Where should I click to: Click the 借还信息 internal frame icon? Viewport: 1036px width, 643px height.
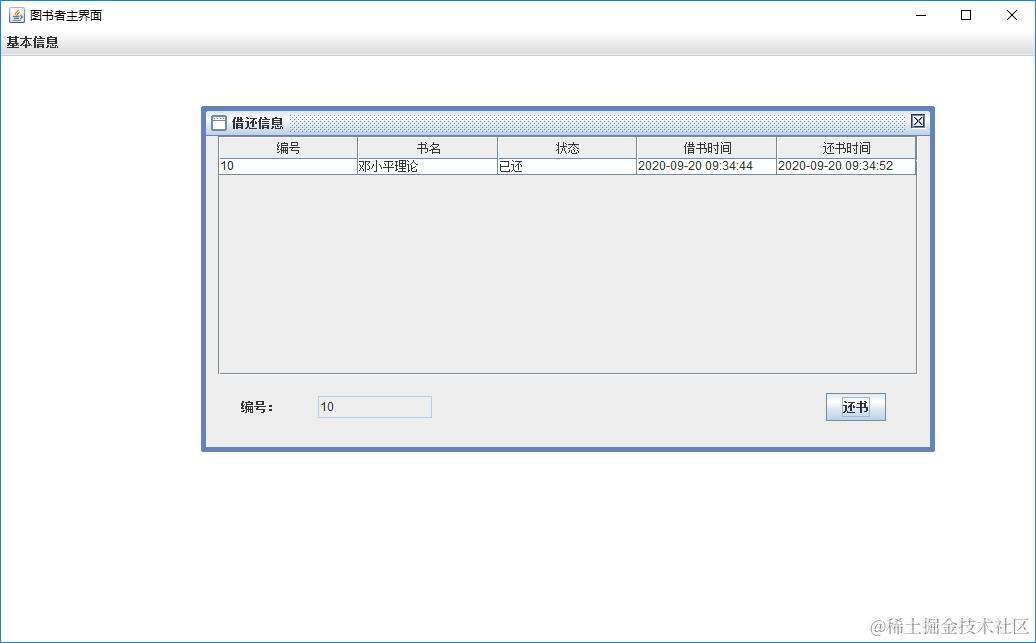tap(219, 122)
